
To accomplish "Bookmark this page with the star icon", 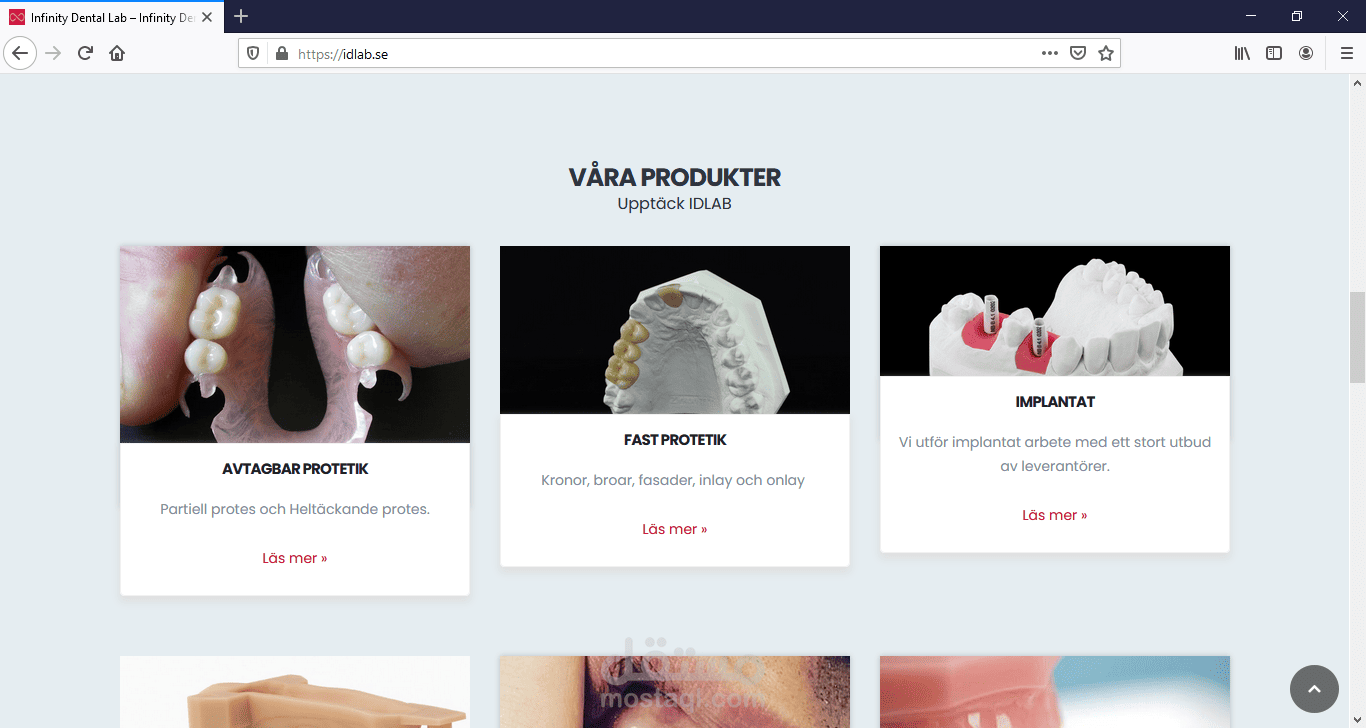I will 1106,54.
